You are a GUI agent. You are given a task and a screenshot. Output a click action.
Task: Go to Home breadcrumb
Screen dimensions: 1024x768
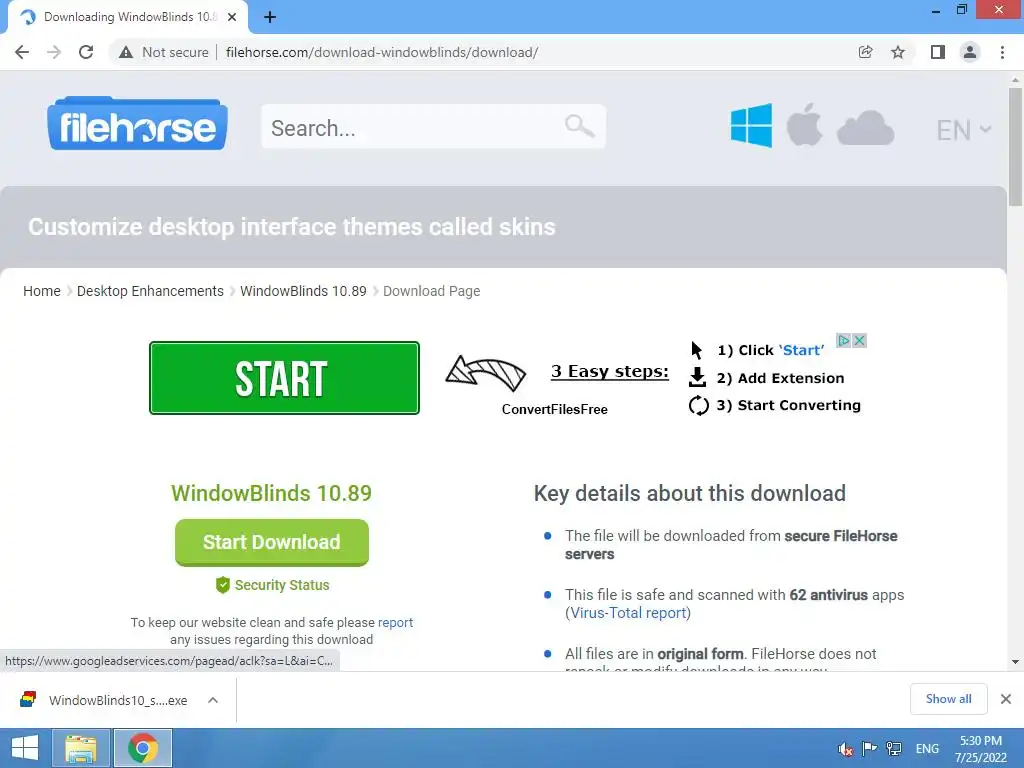click(42, 291)
